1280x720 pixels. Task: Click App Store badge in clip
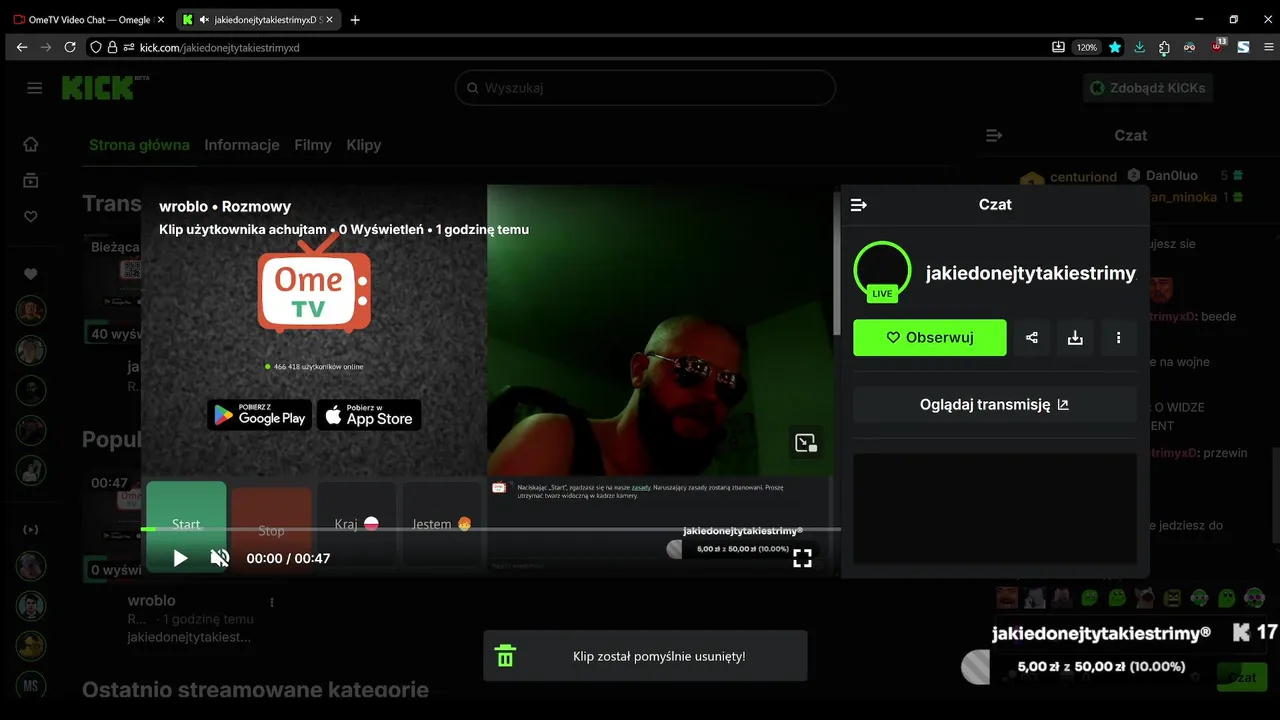pyautogui.click(x=369, y=415)
